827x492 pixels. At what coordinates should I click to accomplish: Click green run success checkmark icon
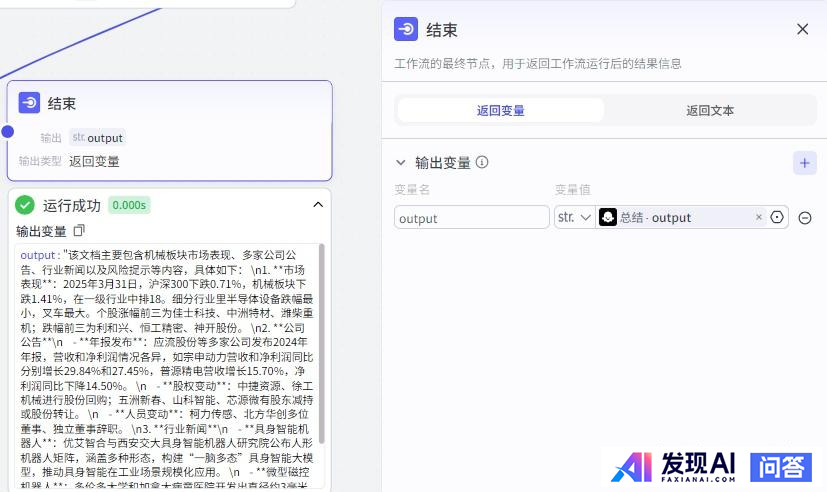(x=25, y=205)
